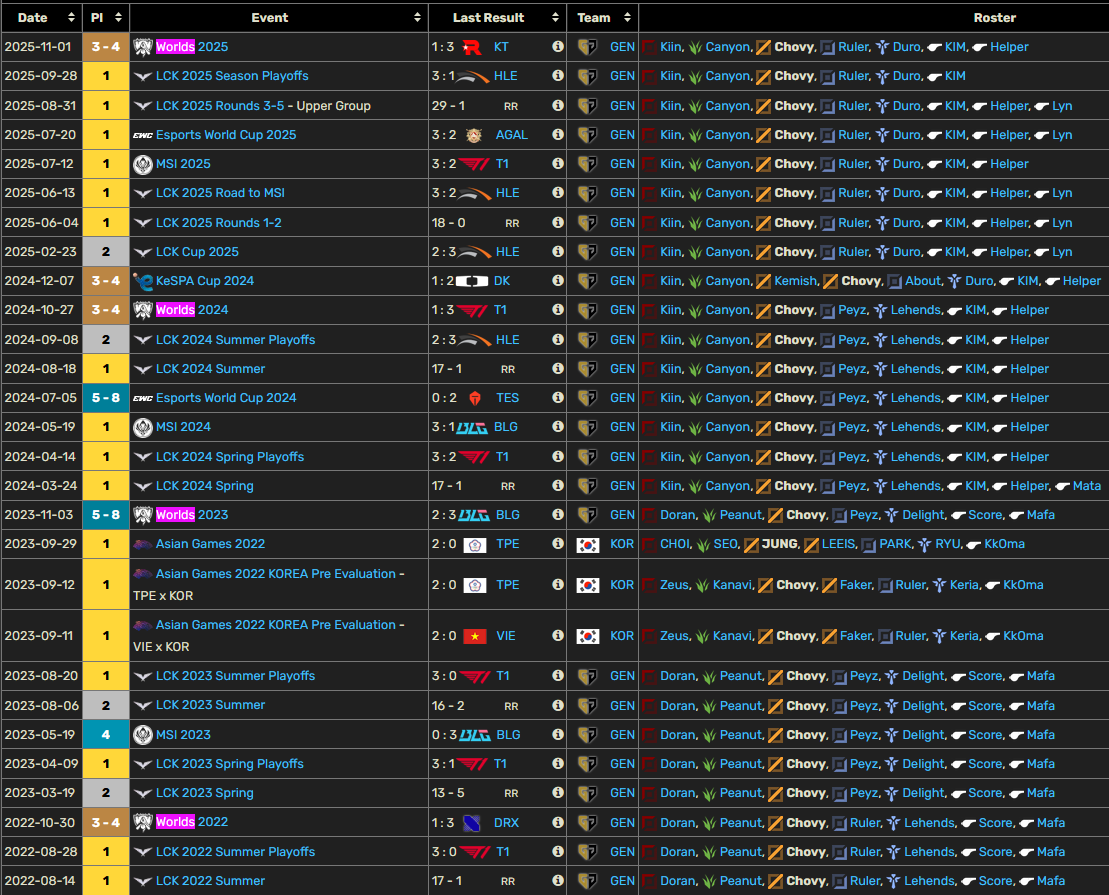Click BLG logo in MSI 2024 row
Viewport: 1109px width, 895px height.
[472, 427]
